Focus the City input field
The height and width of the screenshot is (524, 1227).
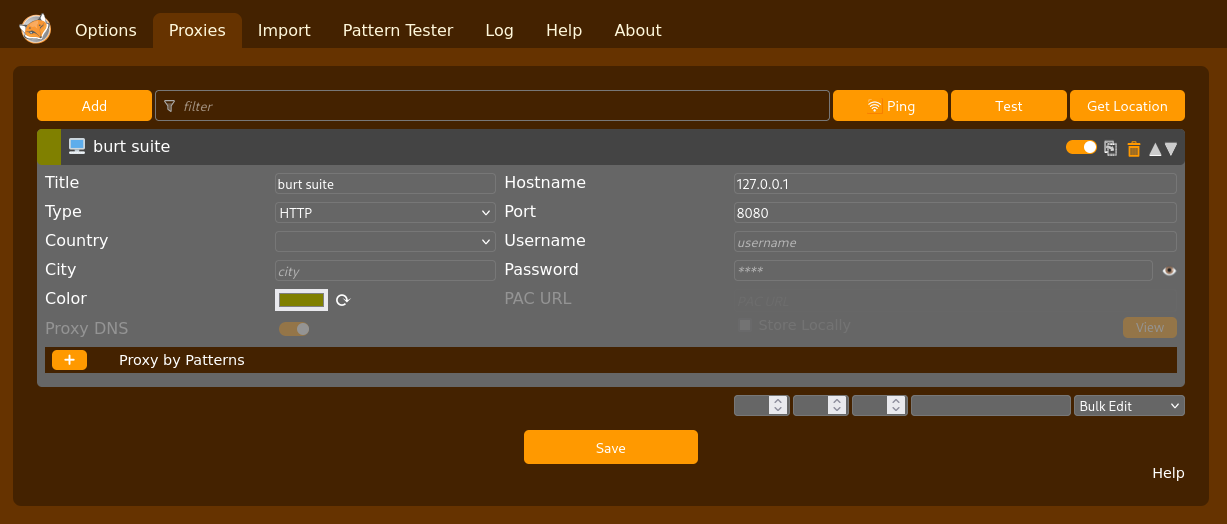(x=385, y=271)
